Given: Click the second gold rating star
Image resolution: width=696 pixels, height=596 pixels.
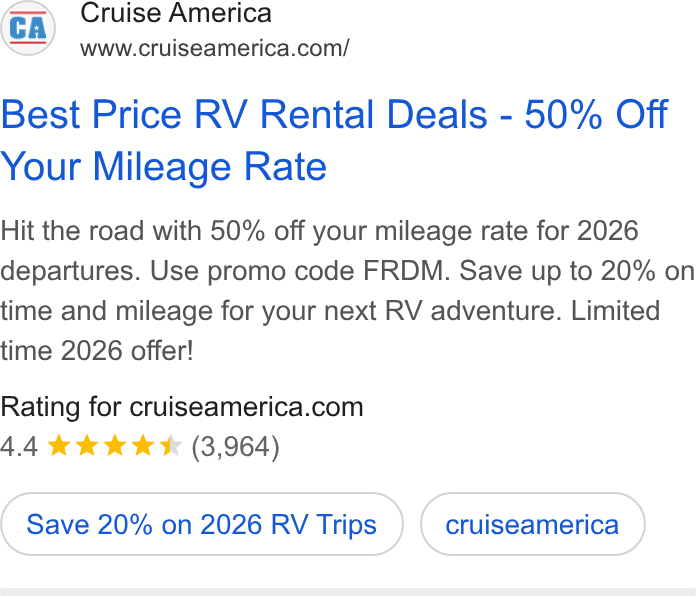Looking at the screenshot, I should click(87, 445).
